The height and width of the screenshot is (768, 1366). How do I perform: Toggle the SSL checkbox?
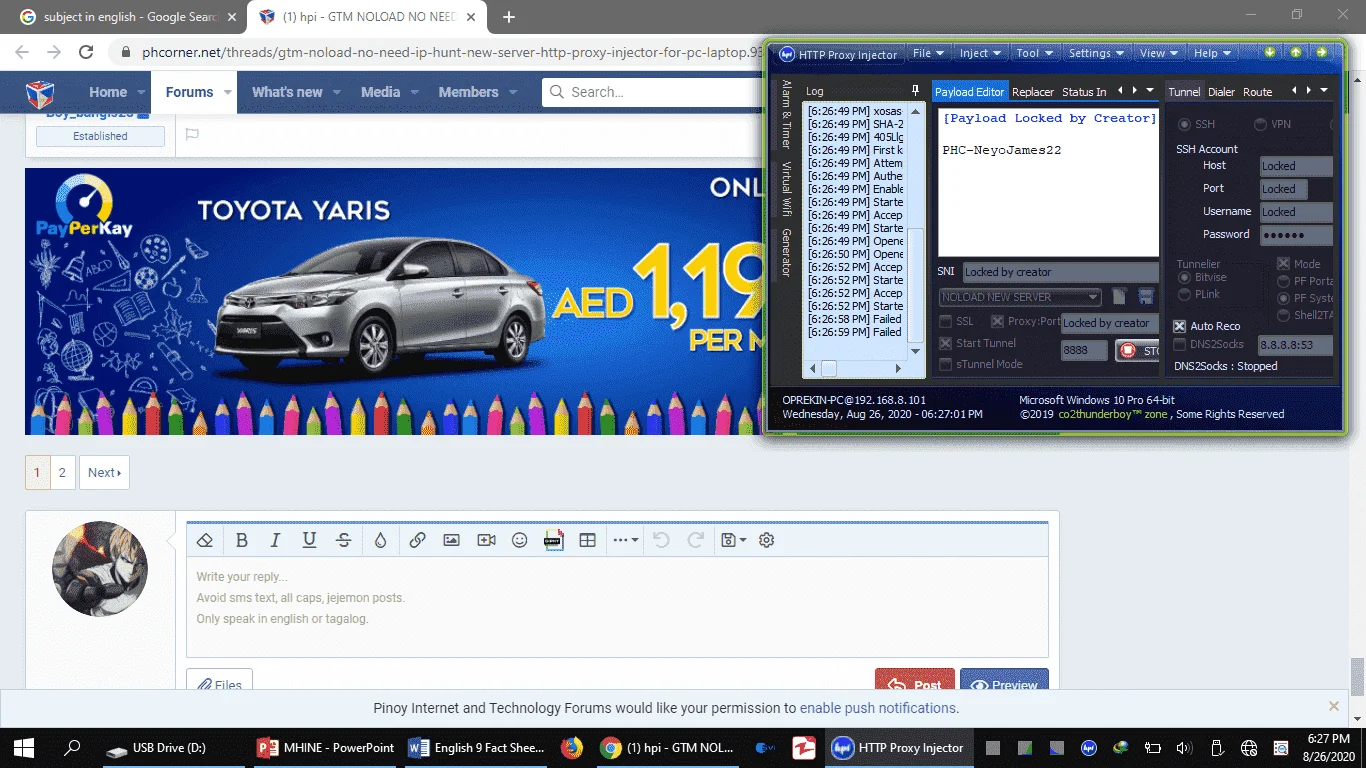(946, 322)
